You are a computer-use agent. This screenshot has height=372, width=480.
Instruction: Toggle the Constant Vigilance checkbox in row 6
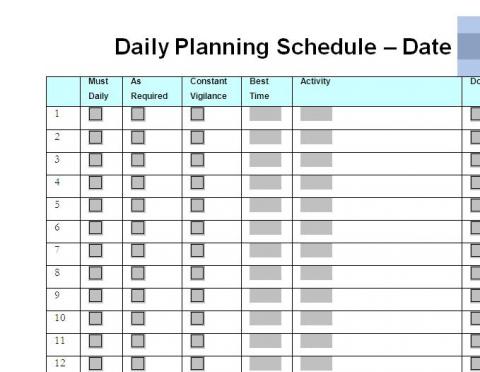tap(197, 228)
